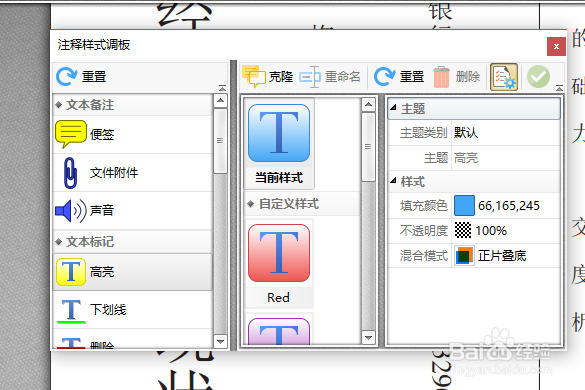Click the left toolbar overflow chevron
The image size is (585, 390).
point(222,88)
